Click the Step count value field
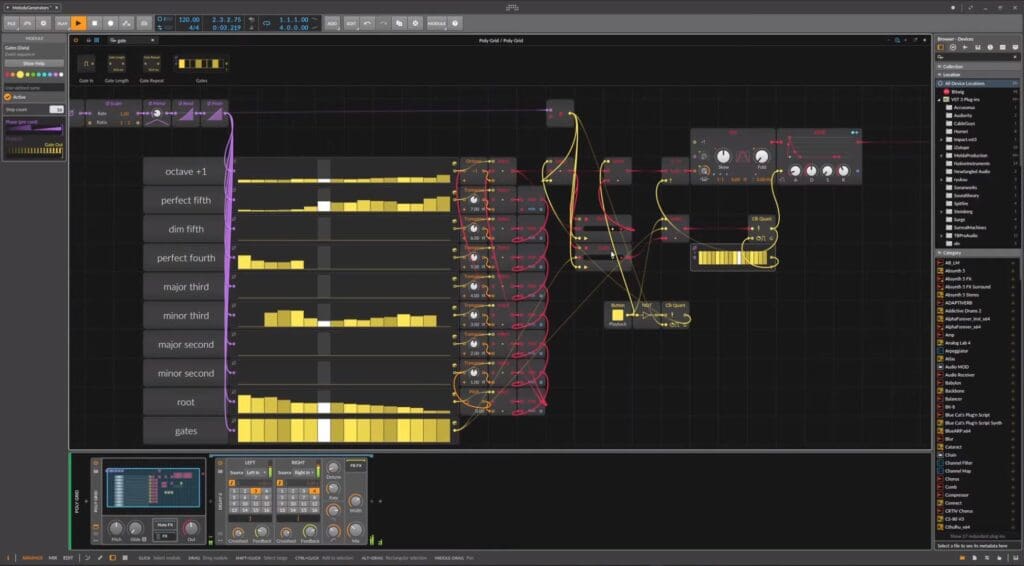Viewport: 1024px width, 566px height. [x=56, y=110]
